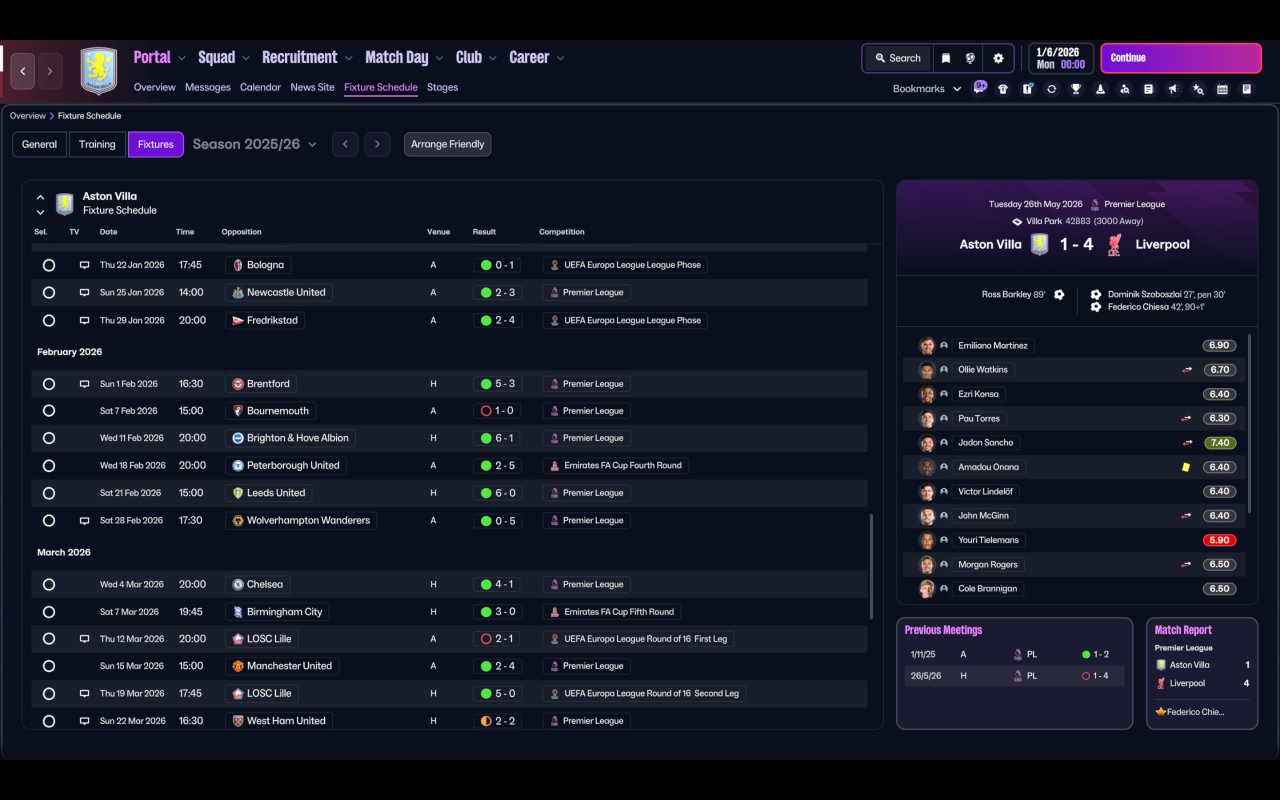Screen dimensions: 1280x800
Task: Select the Brentford fixture radio button
Action: (x=49, y=384)
